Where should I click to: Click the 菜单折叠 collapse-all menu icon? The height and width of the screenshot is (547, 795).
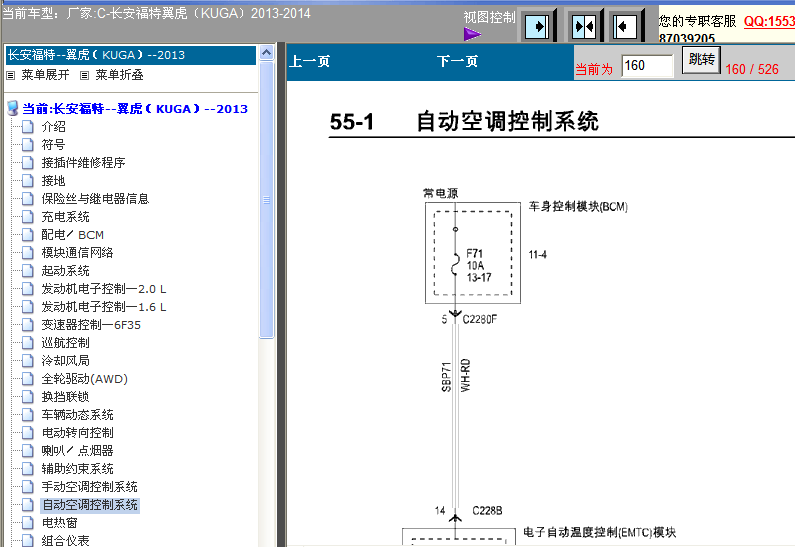pos(85,76)
